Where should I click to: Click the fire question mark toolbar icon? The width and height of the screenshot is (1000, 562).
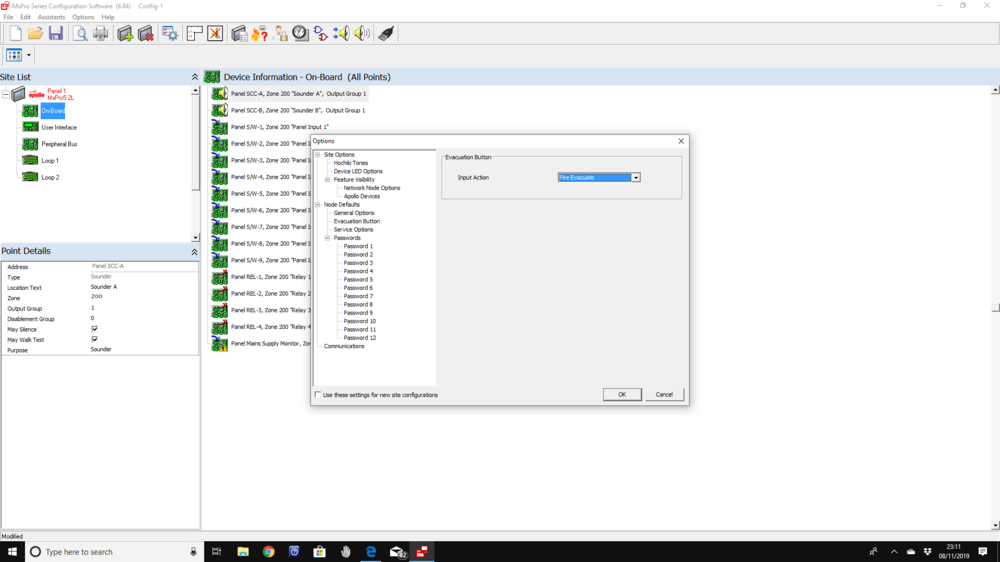[259, 34]
